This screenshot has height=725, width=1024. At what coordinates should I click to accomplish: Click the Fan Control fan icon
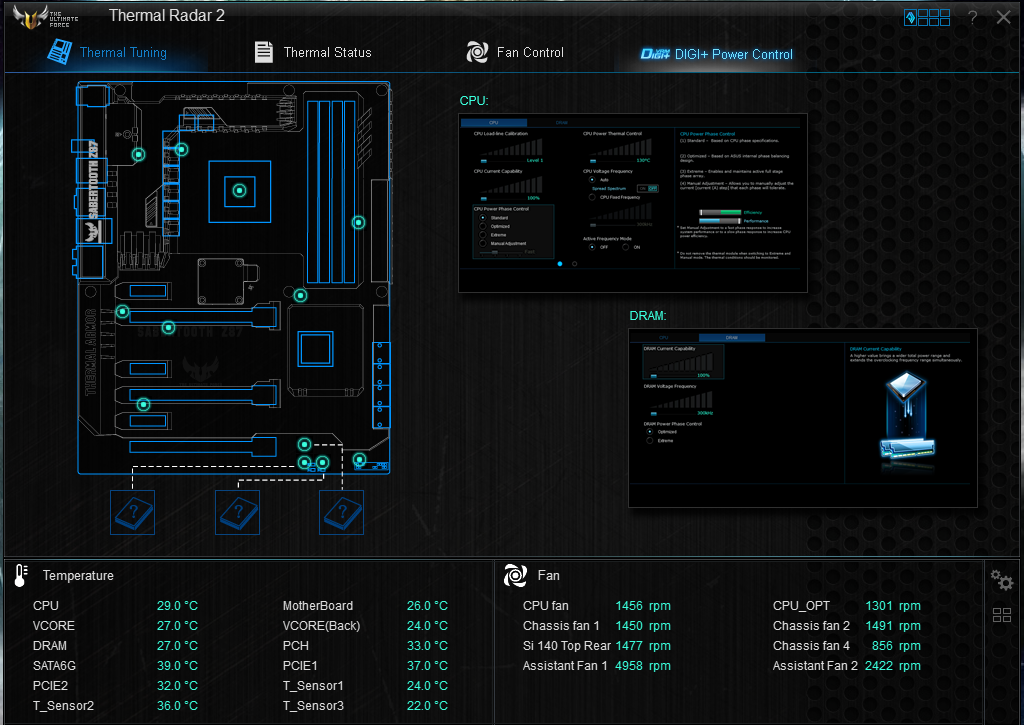click(x=477, y=52)
